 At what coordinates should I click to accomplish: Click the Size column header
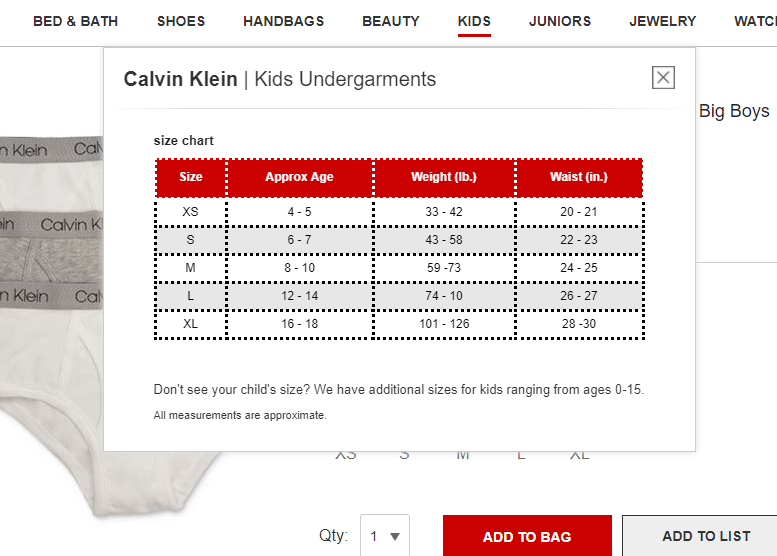[x=191, y=177]
